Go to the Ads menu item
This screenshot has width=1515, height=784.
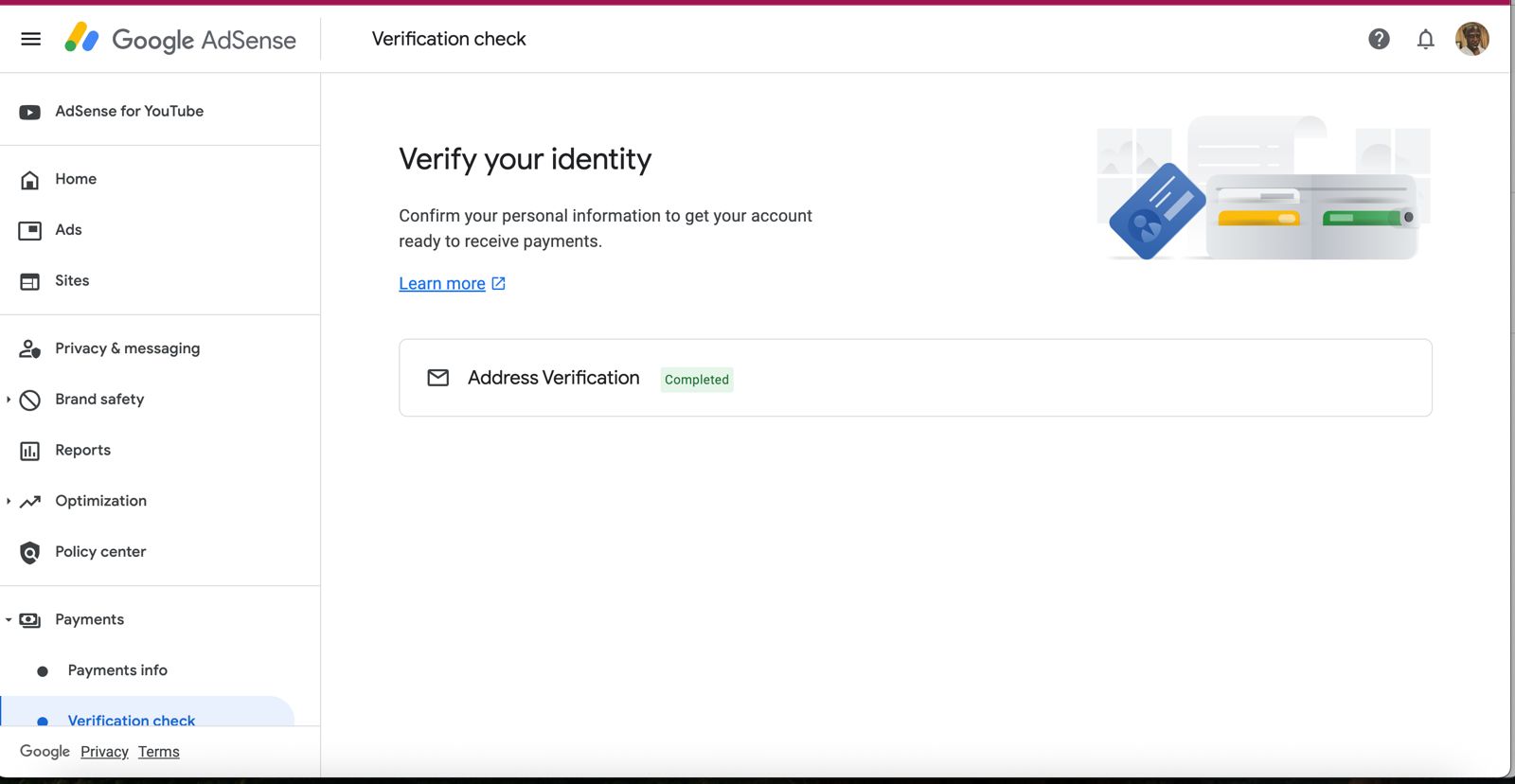tap(68, 230)
